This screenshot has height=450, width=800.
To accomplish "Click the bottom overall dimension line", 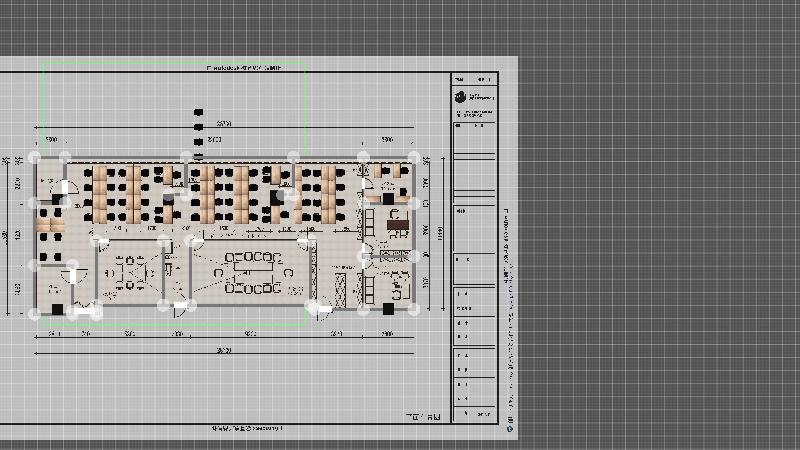I will click(x=225, y=352).
